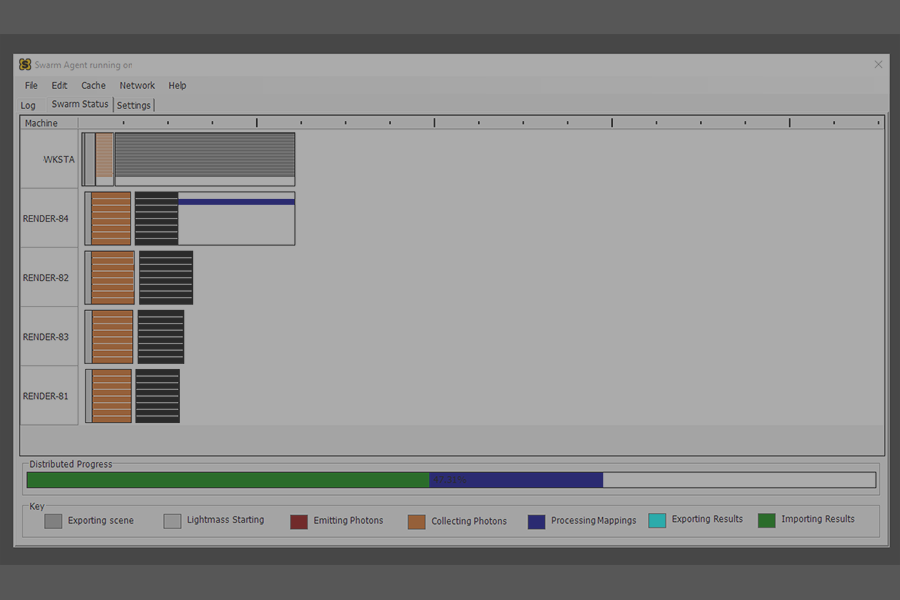Close the Swarm Agent window
Image resolution: width=900 pixels, height=600 pixels.
878,64
